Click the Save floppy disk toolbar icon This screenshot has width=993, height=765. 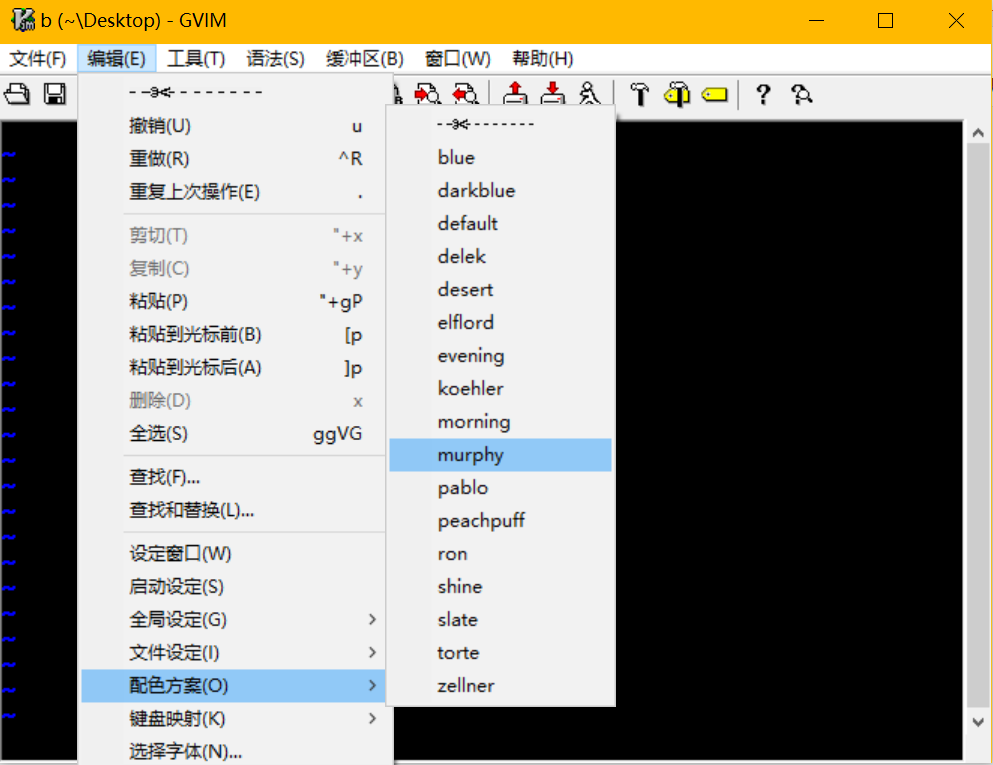55,94
